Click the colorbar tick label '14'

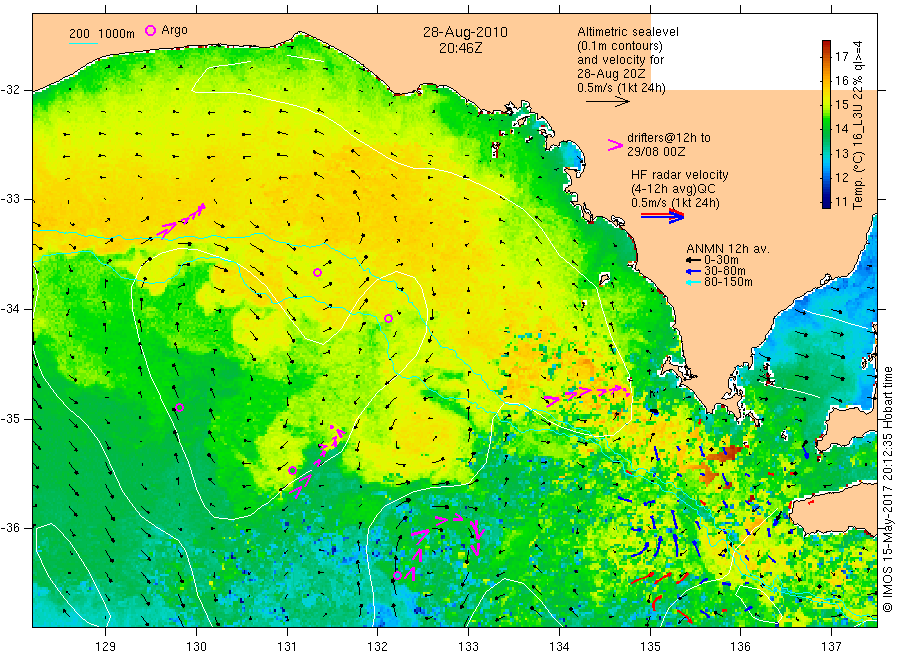[x=841, y=129]
